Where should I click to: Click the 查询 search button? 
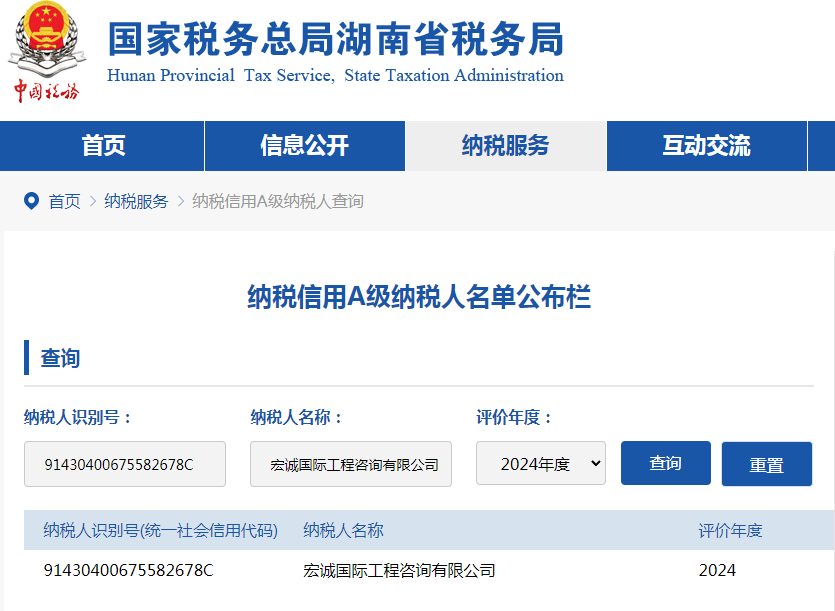(666, 463)
